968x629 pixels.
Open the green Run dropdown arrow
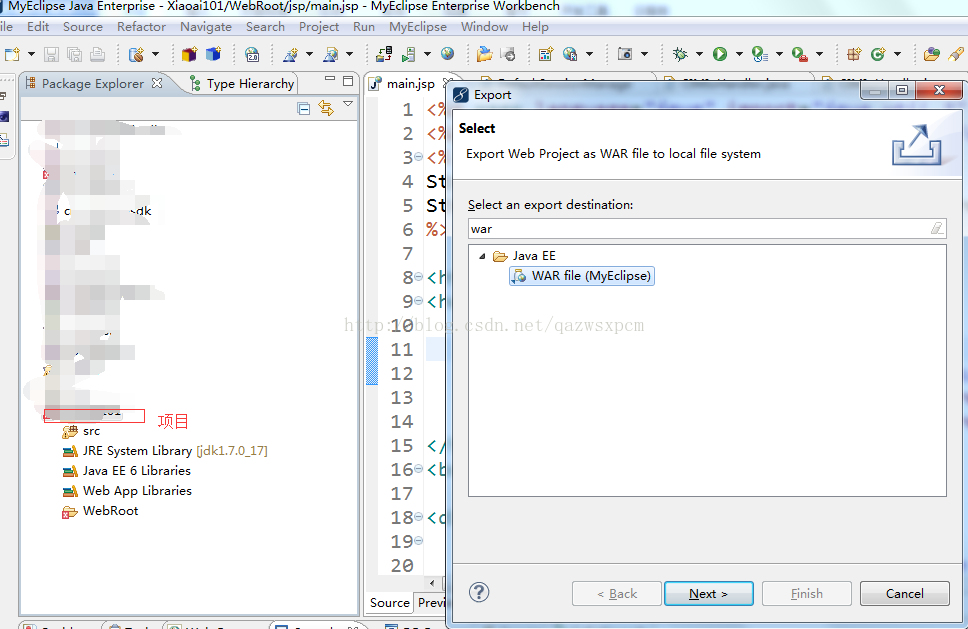[x=739, y=54]
